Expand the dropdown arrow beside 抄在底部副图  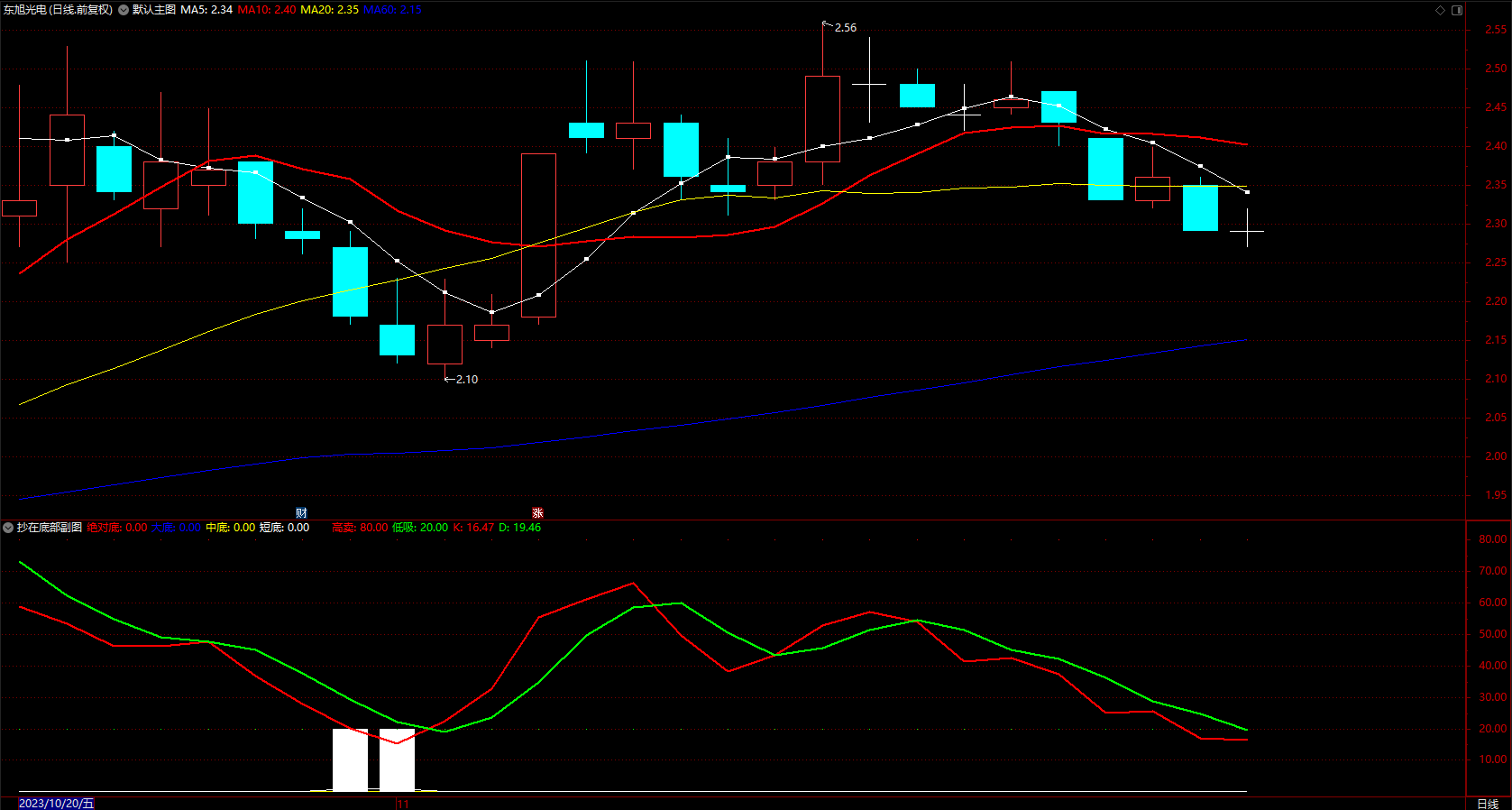click(8, 528)
